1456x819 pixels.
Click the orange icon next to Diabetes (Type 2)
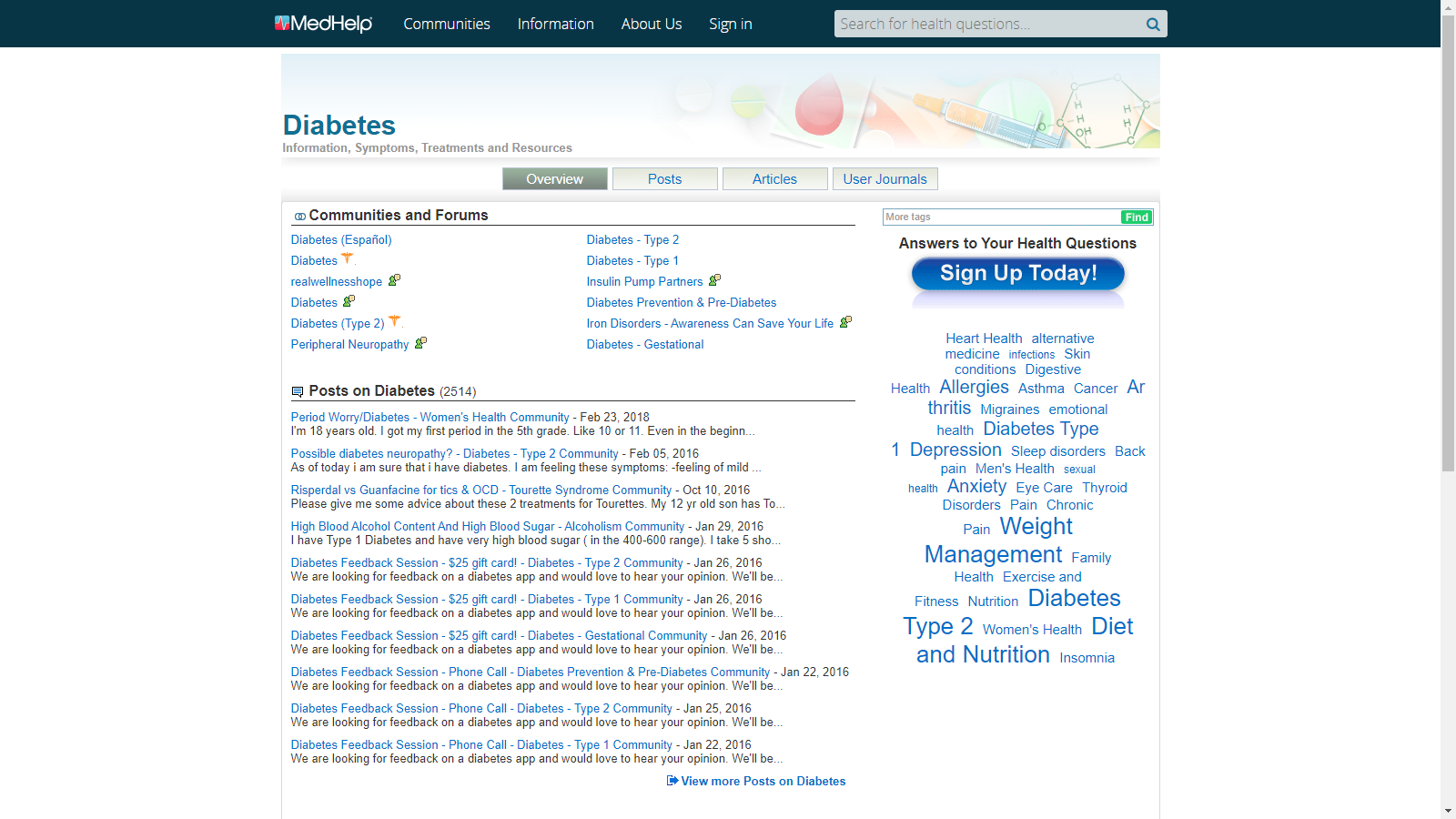394,321
